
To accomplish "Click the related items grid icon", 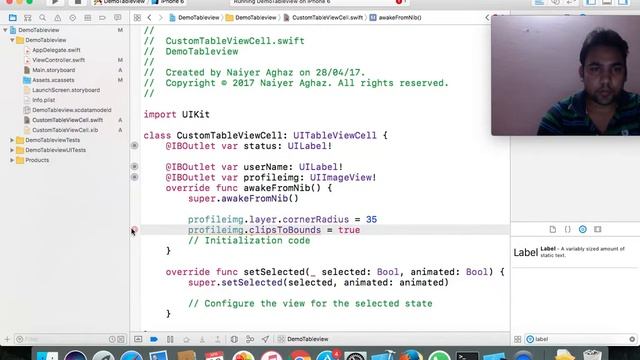I will 137,18.
